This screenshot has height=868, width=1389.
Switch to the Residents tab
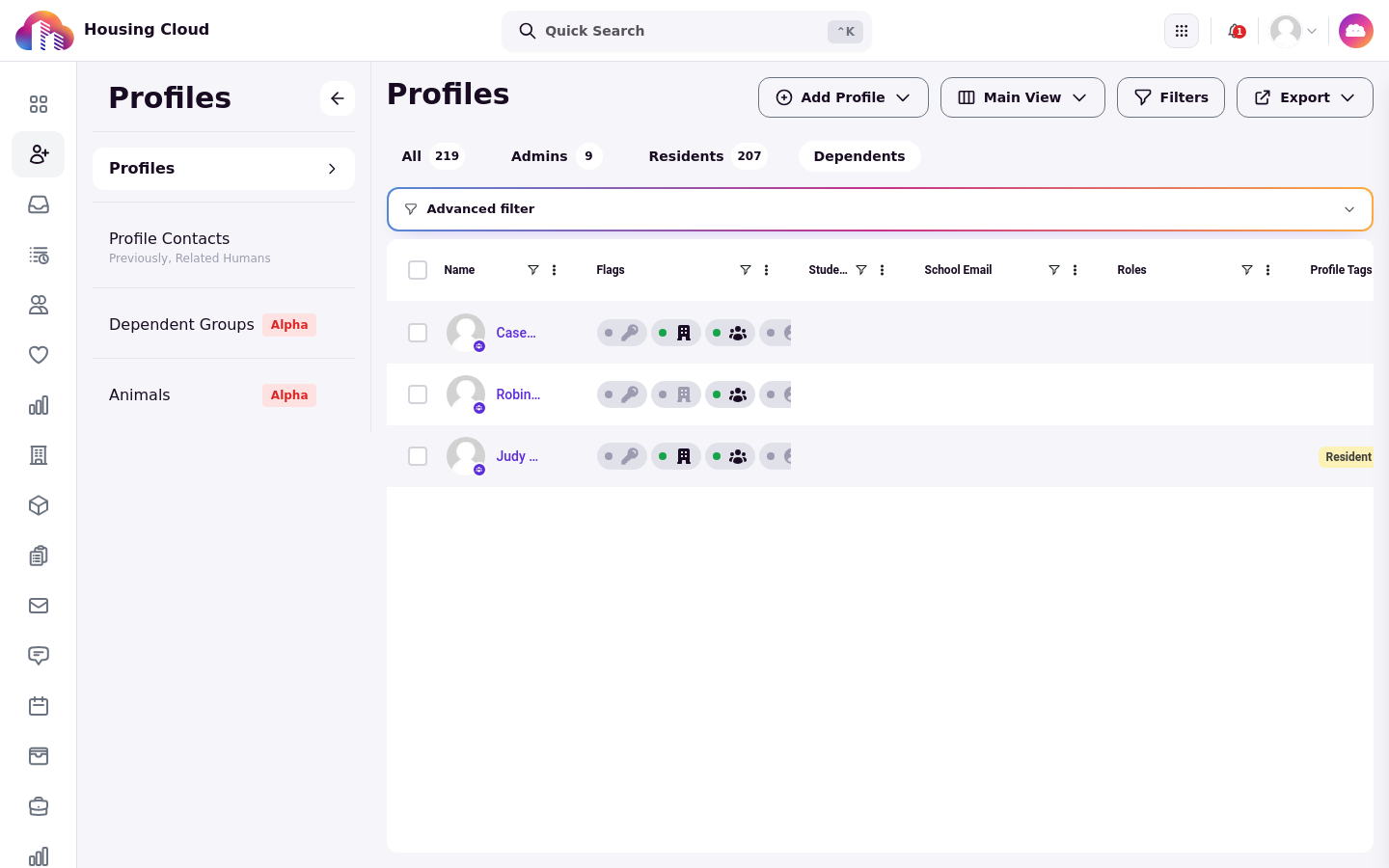point(707,156)
